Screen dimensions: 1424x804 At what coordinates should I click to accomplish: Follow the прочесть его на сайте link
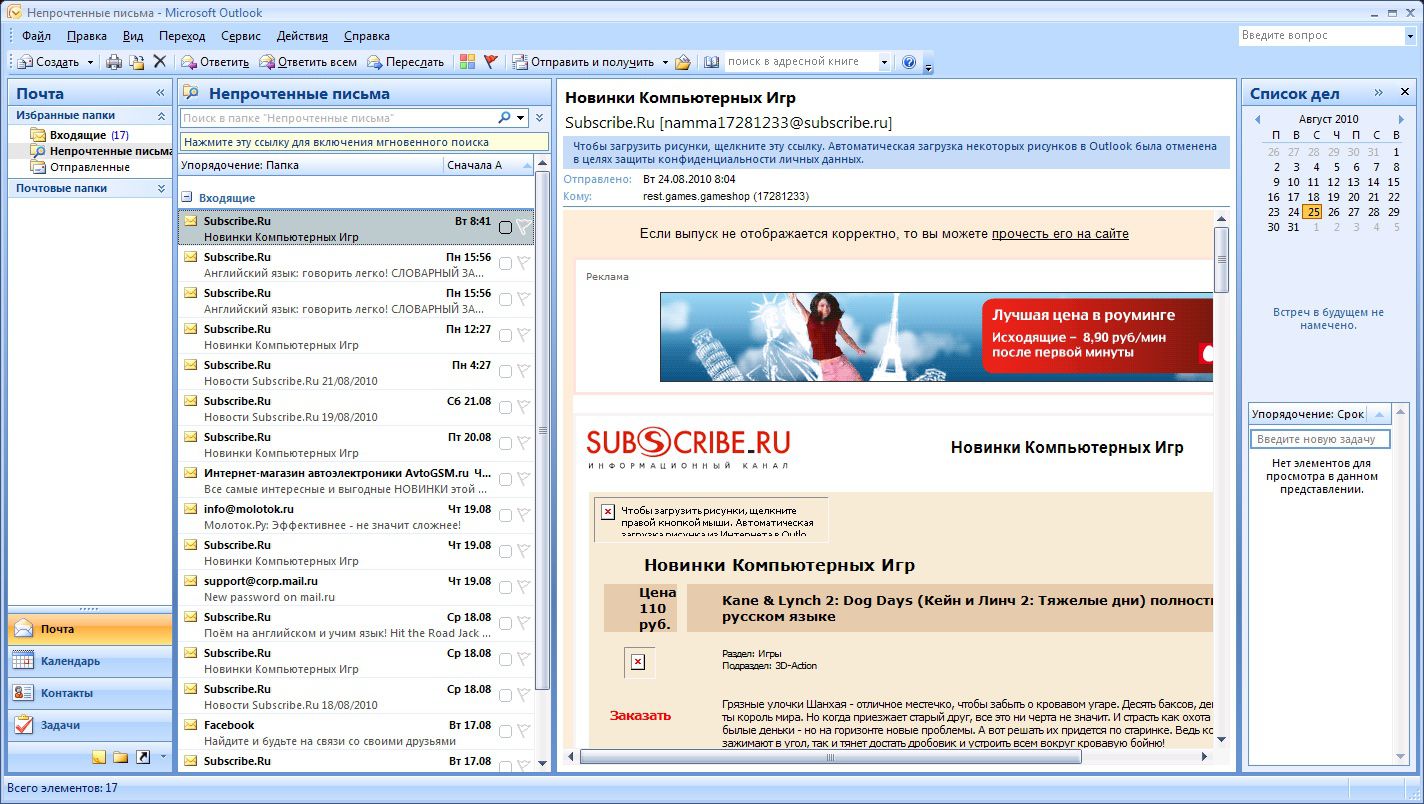(x=1060, y=234)
